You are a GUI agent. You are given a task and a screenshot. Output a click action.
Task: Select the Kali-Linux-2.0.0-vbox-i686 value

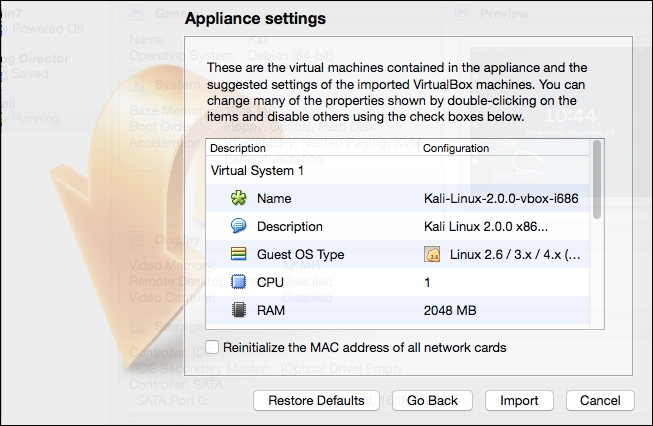pyautogui.click(x=501, y=198)
